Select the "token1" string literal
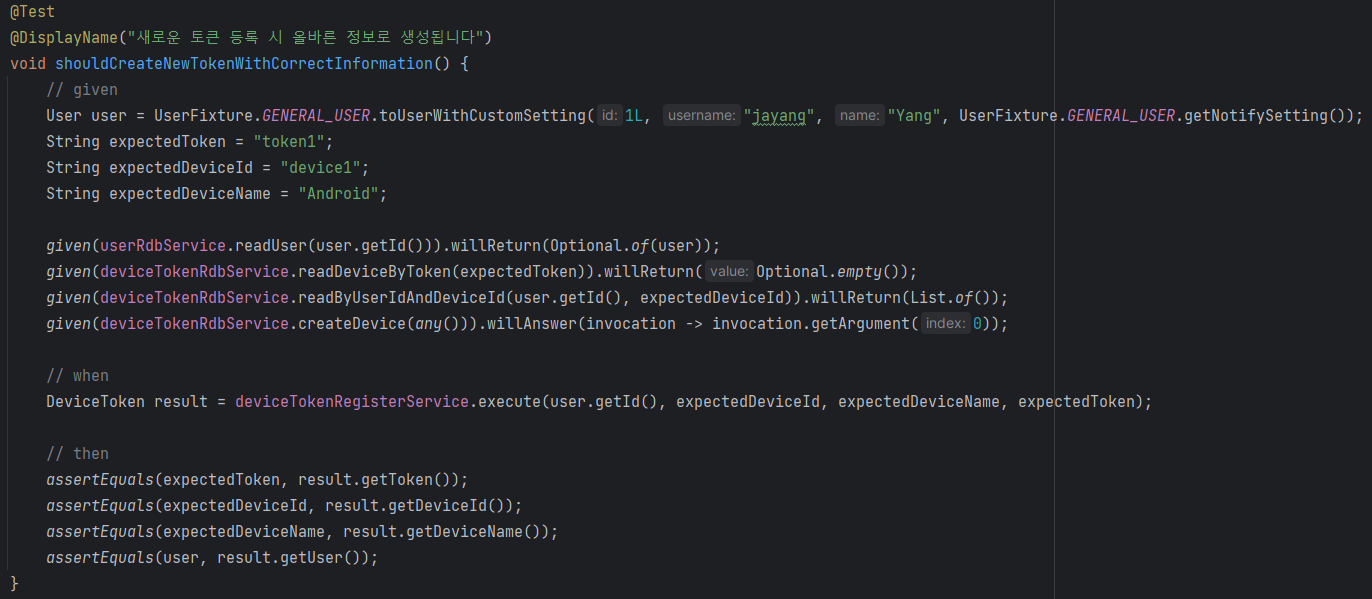The width and height of the screenshot is (1372, 599). (289, 142)
